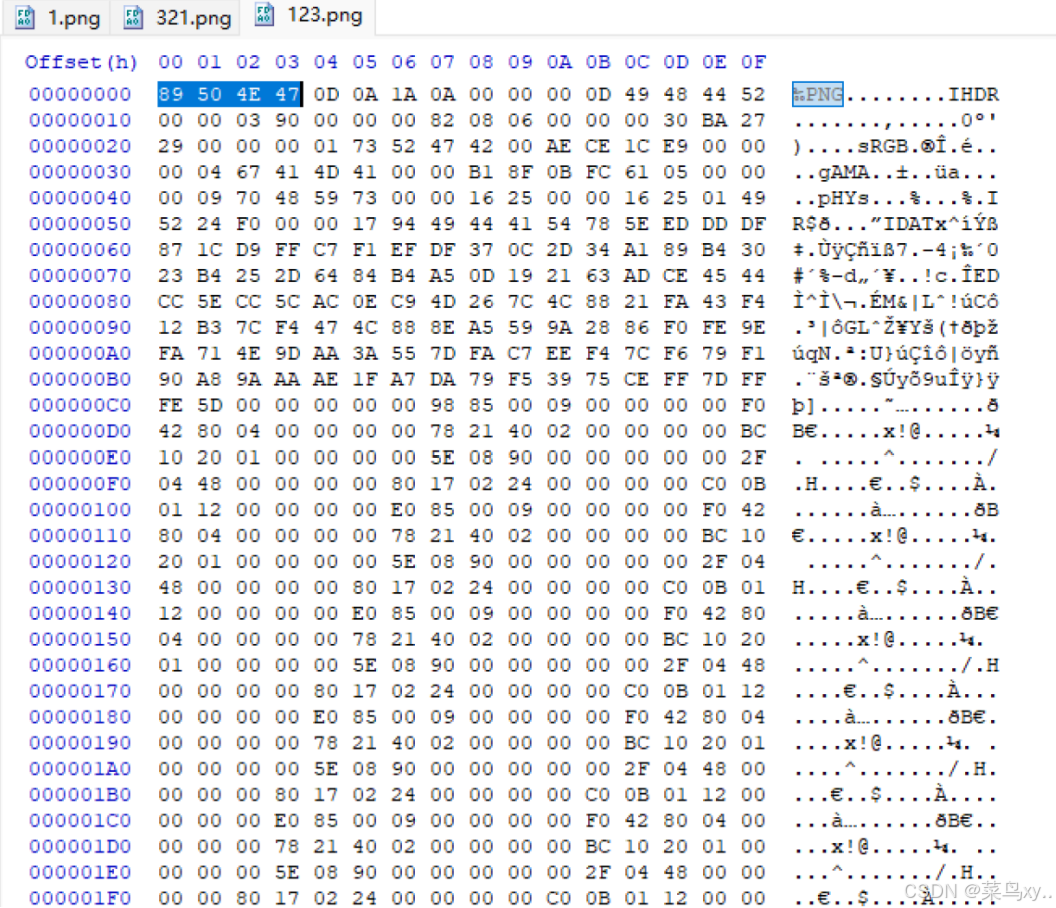Image resolution: width=1056 pixels, height=908 pixels.
Task: Select offset row 000000D0
Action: click(80, 431)
